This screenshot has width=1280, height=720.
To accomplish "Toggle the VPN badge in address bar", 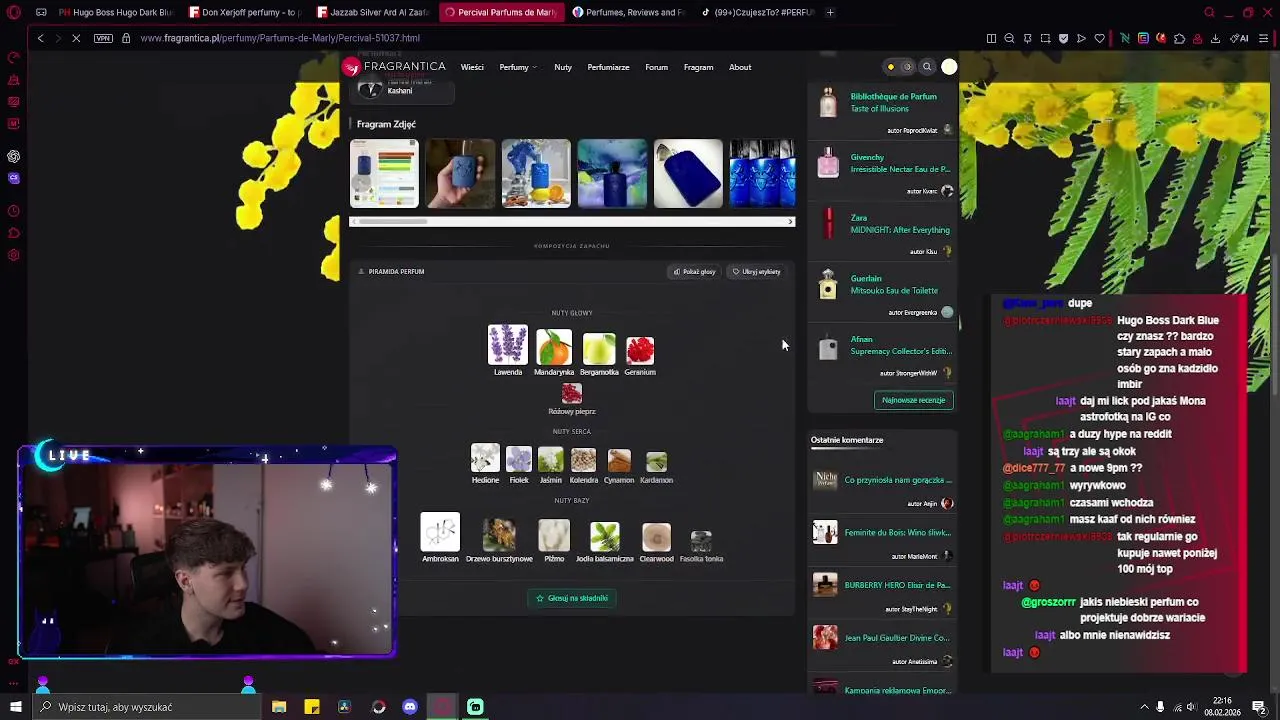I will [103, 38].
